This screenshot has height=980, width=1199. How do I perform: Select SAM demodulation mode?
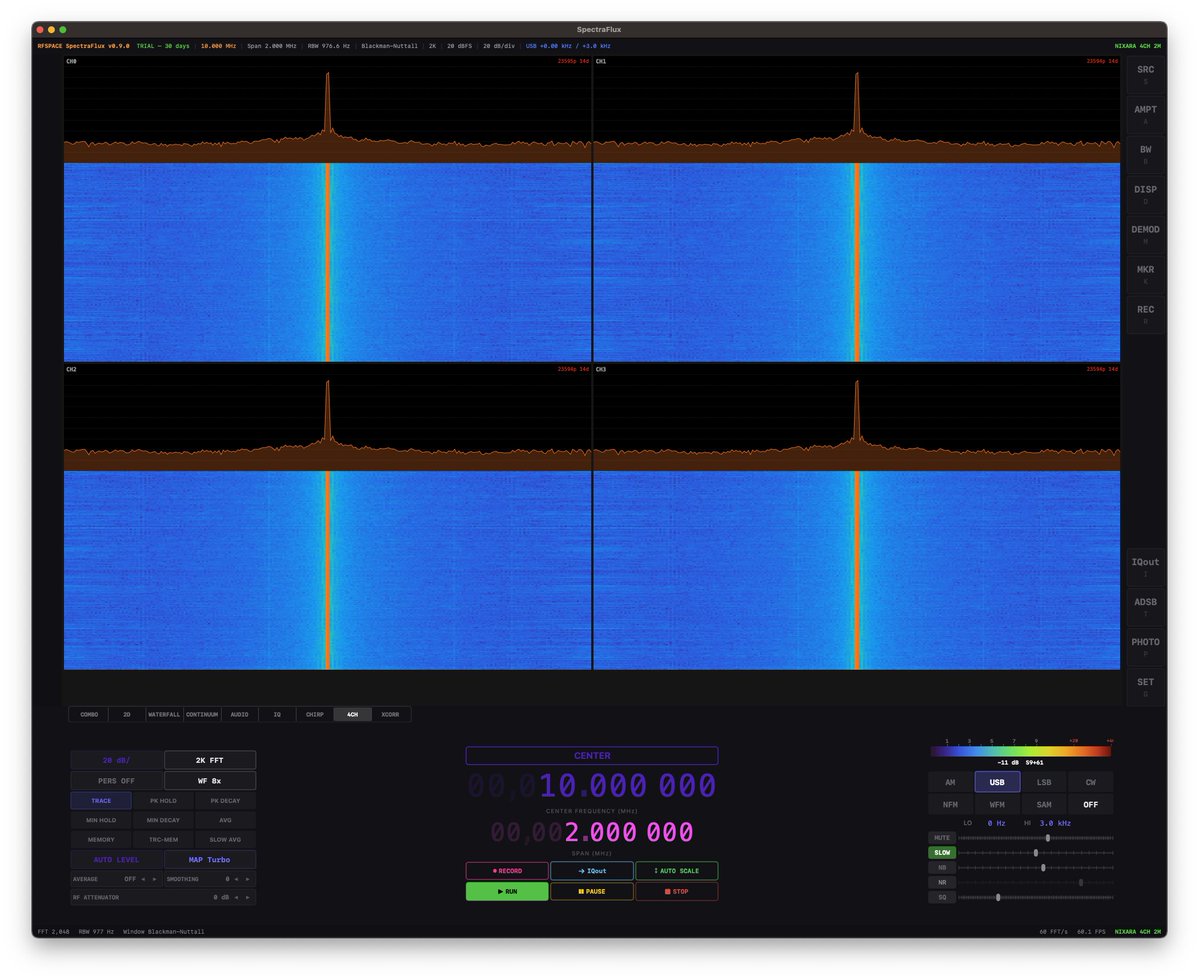(x=1044, y=804)
